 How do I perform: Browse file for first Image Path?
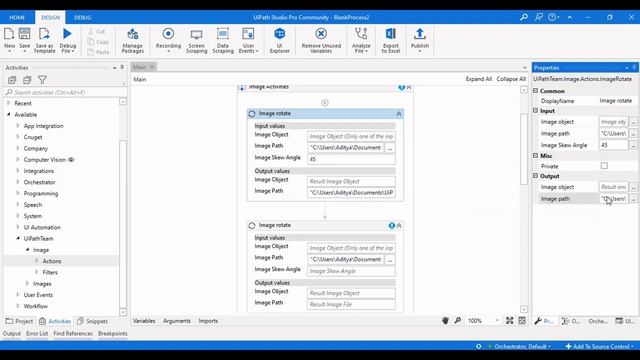point(390,148)
